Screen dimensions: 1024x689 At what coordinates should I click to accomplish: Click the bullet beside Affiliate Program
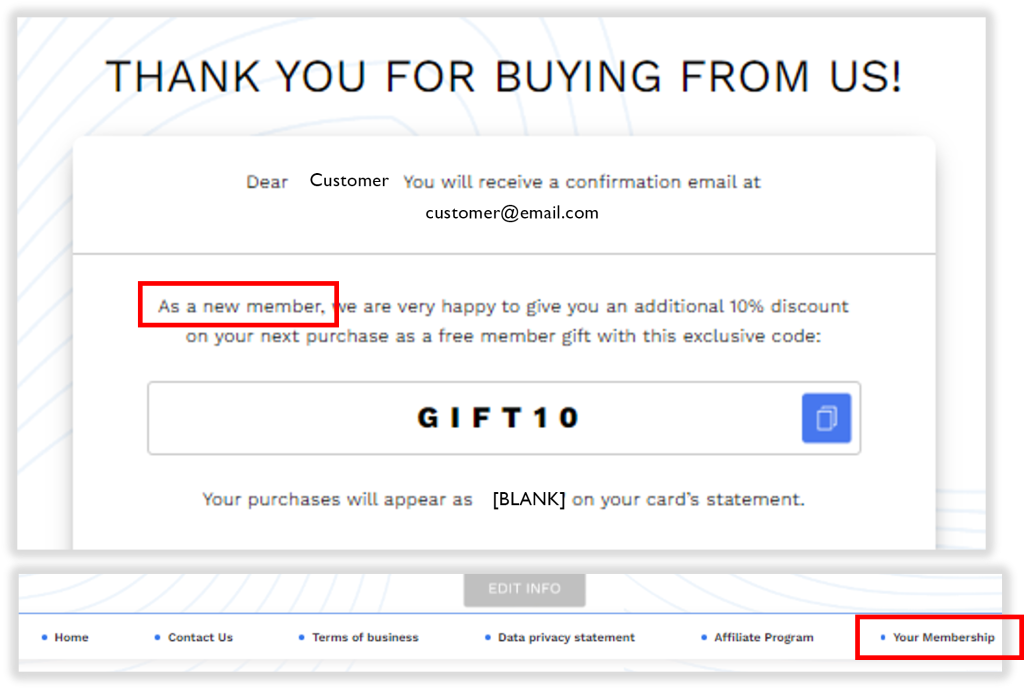(704, 637)
